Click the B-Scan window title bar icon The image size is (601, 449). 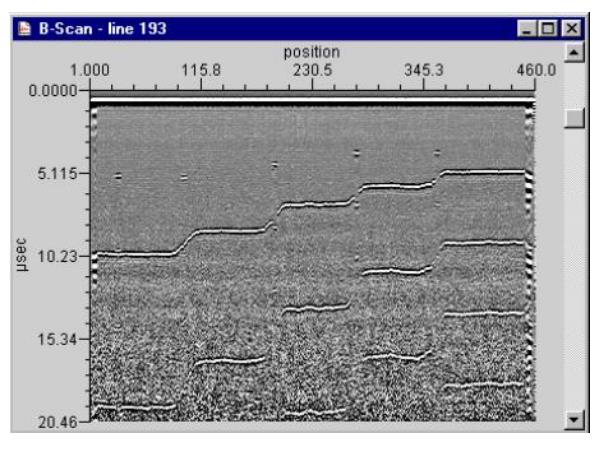(x=25, y=29)
